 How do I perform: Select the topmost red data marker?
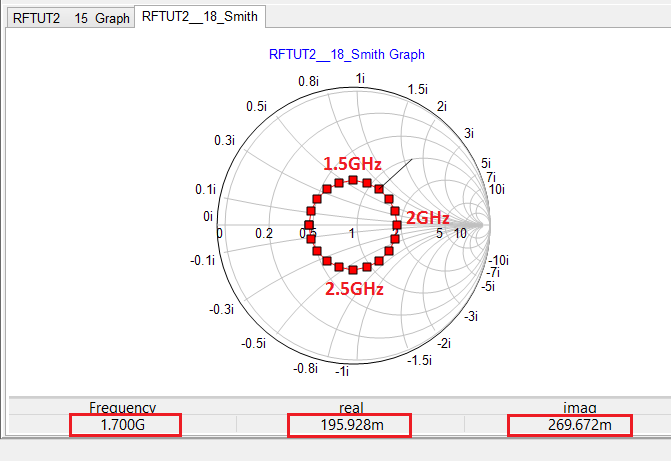click(353, 180)
